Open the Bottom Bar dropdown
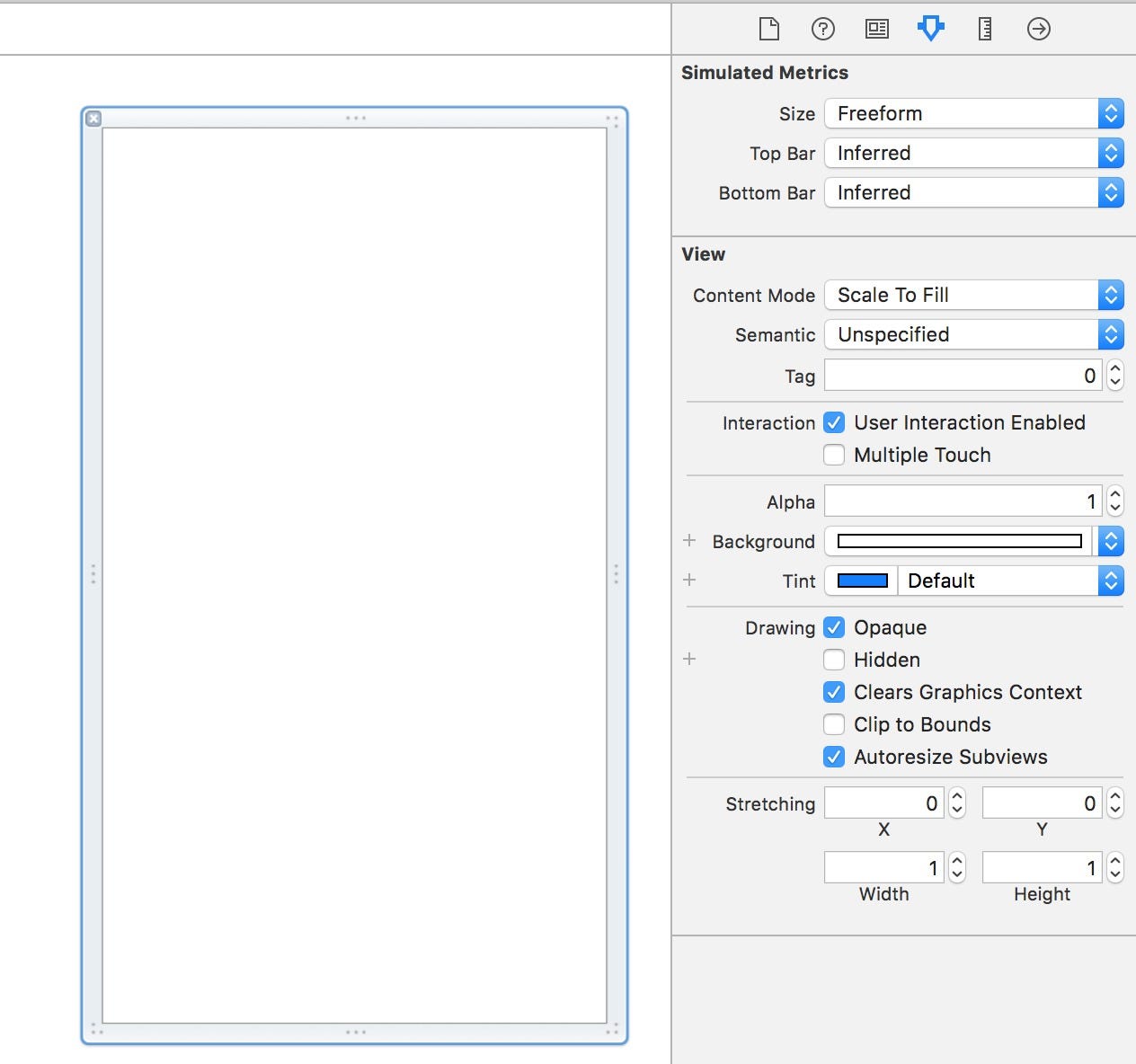 (974, 192)
